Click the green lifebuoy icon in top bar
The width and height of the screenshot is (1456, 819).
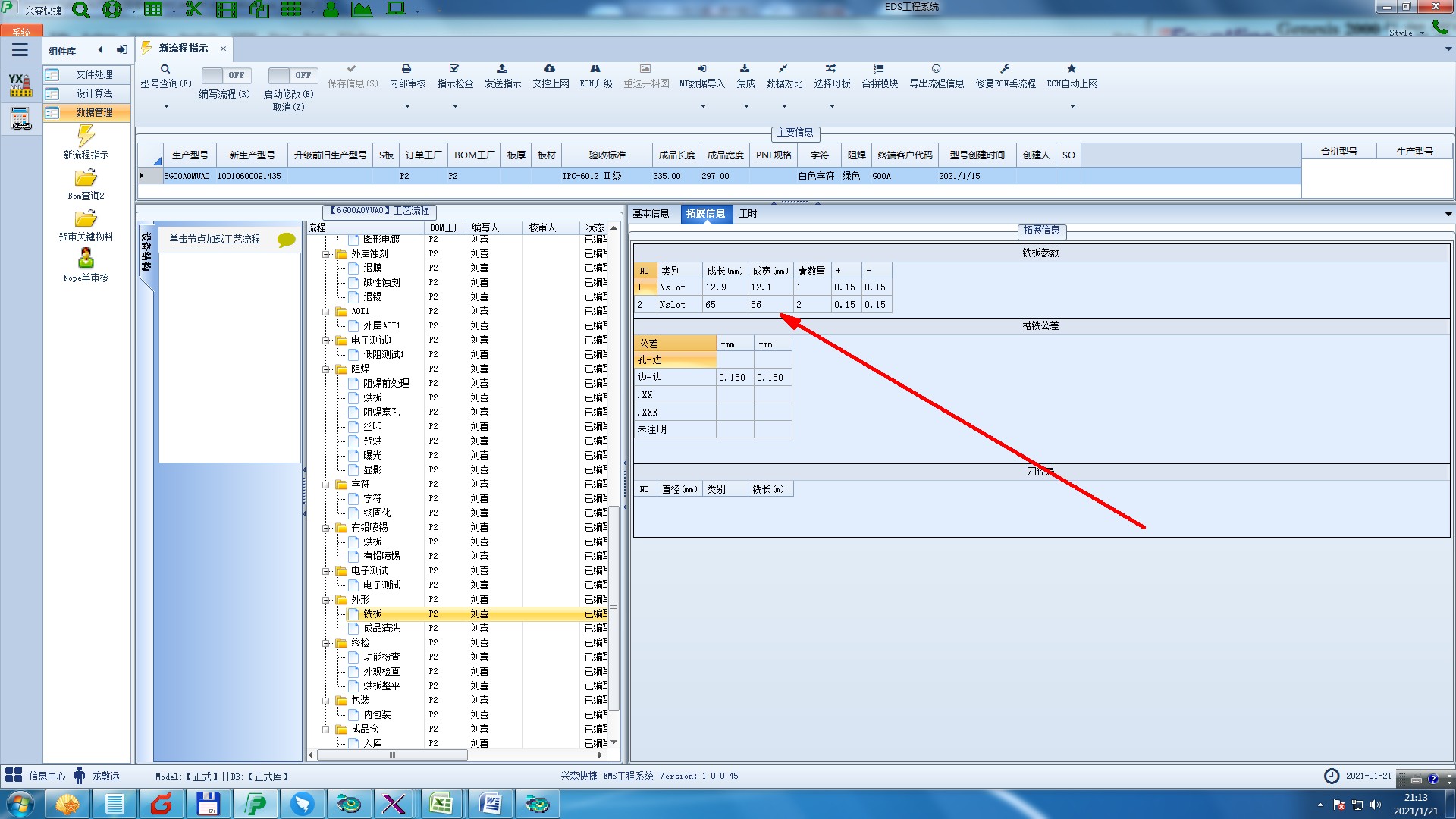click(112, 10)
